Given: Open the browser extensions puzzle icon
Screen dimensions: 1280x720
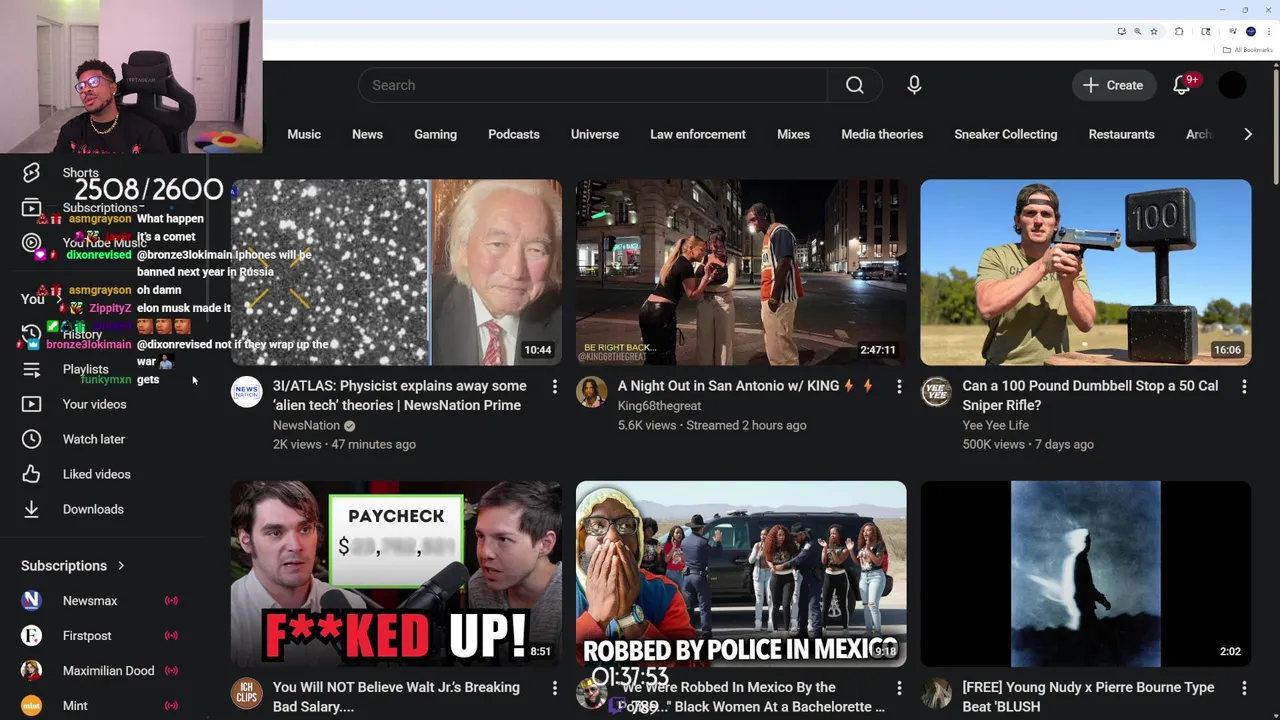Looking at the screenshot, I should 1179,31.
